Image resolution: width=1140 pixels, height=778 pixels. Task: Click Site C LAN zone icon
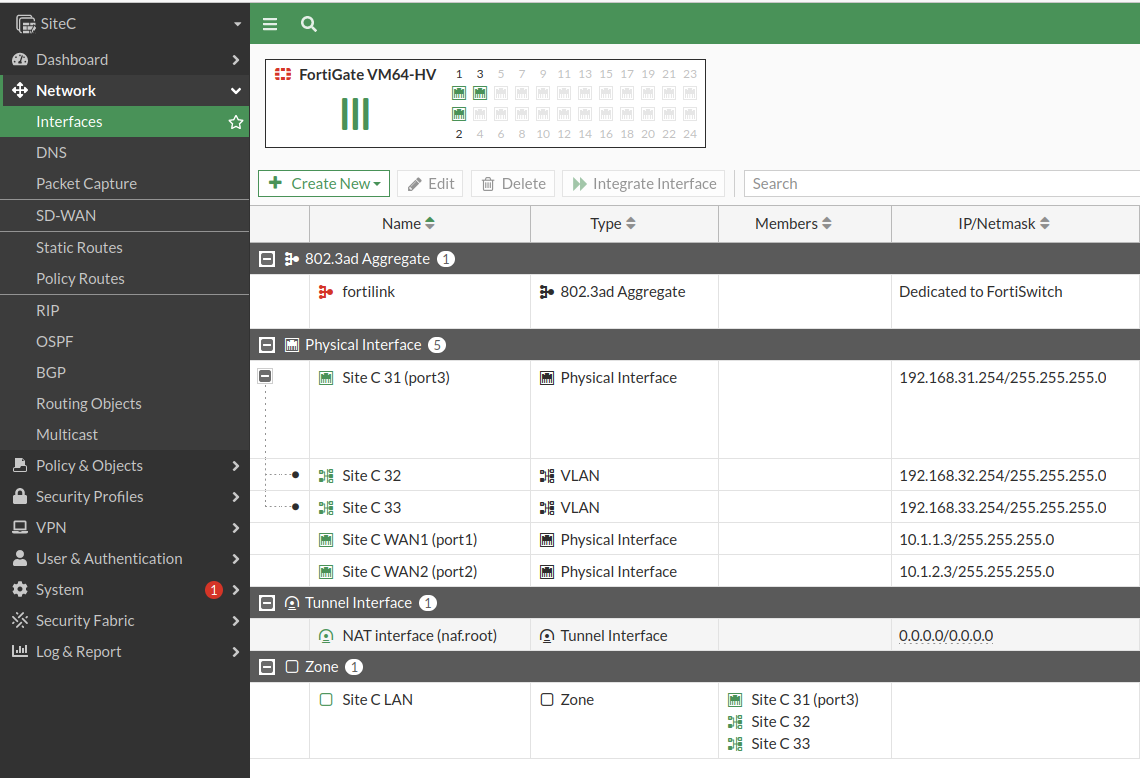pyautogui.click(x=326, y=699)
